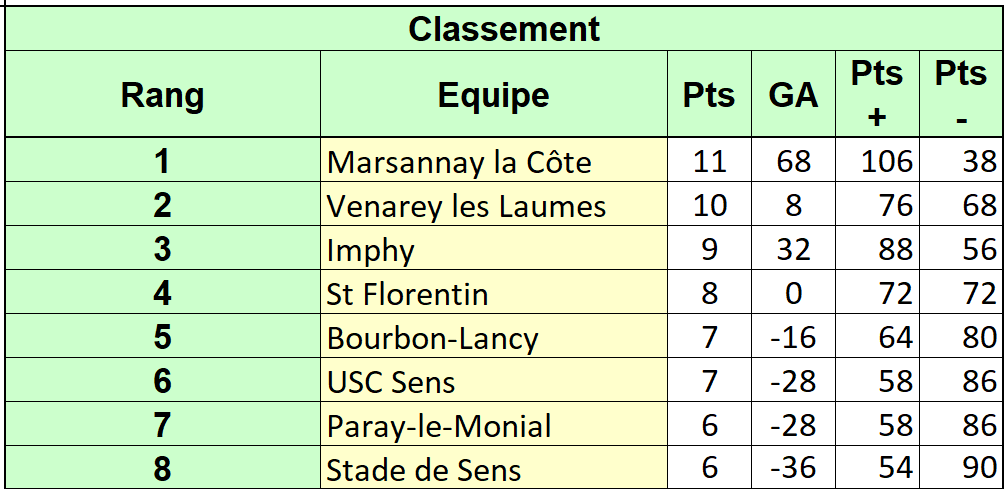The image size is (1008, 490).
Task: Select Stade de Sens GA value -36
Action: [x=793, y=467]
